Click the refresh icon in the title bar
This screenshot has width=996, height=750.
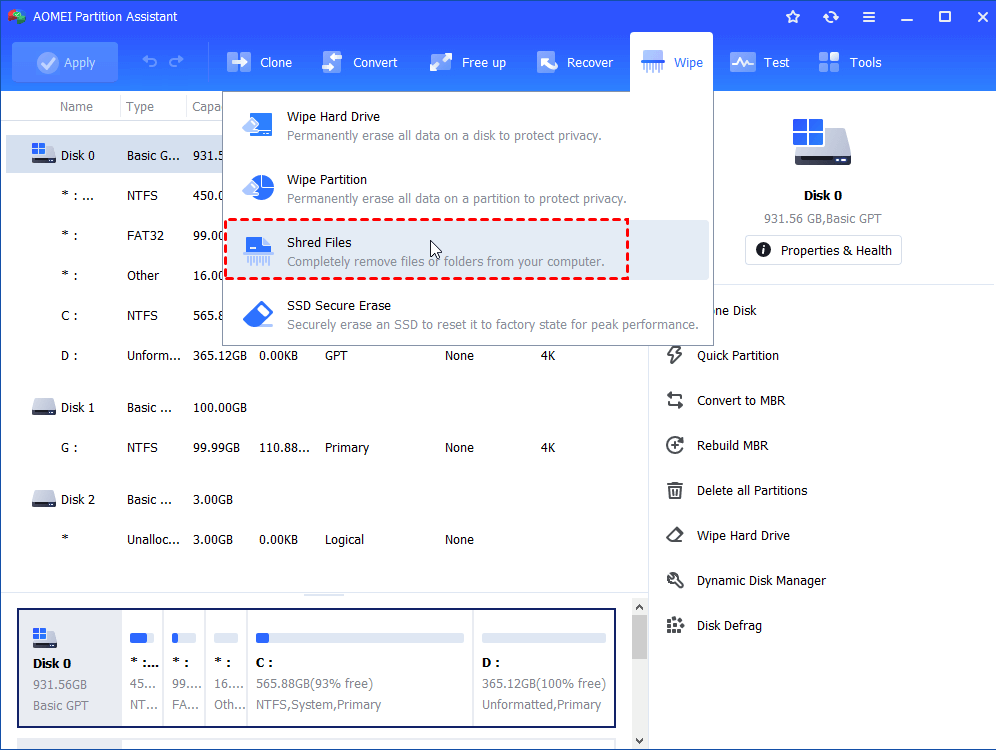[831, 16]
